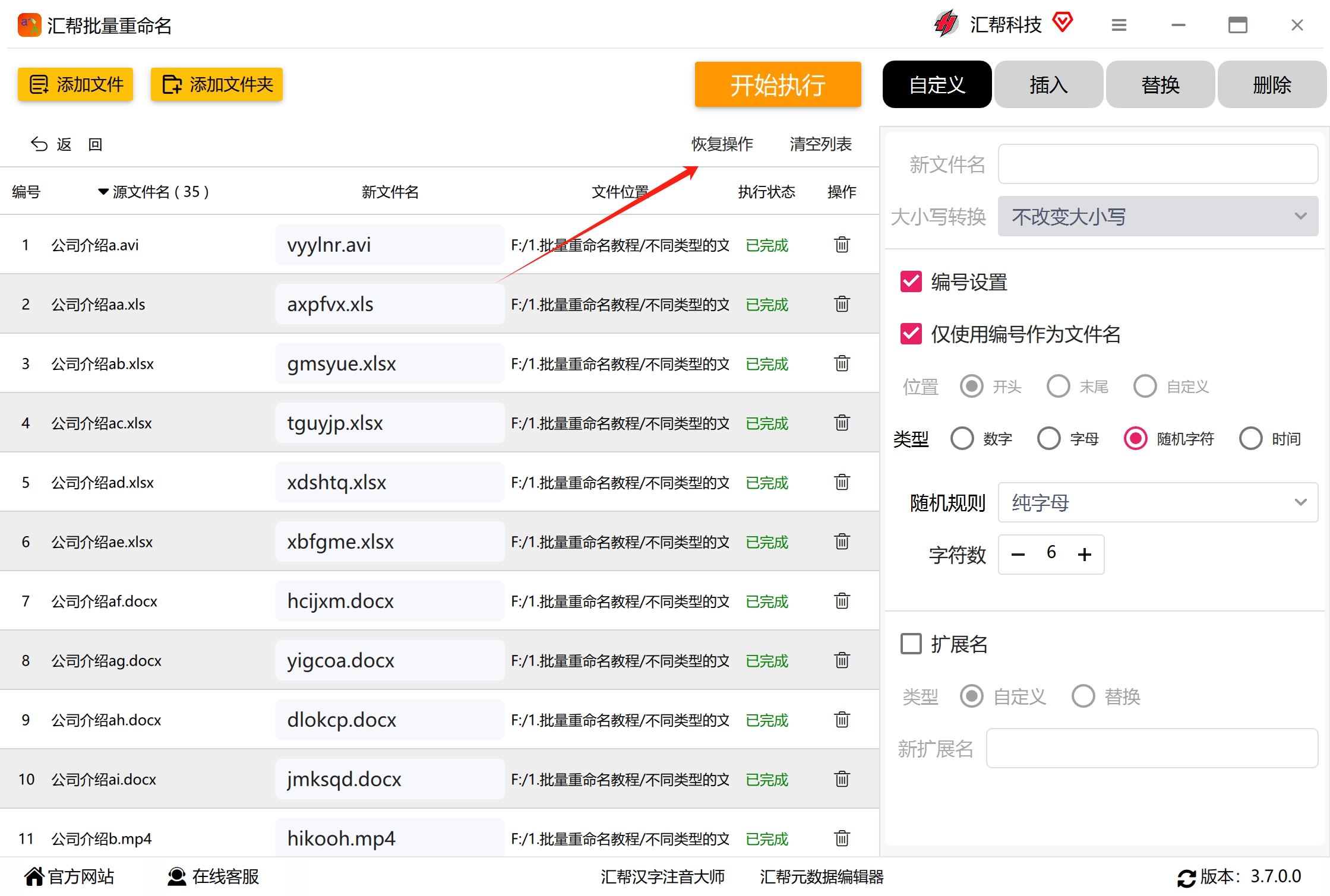The image size is (1330, 896).
Task: Open 大小写转换 dropdown
Action: (1158, 216)
